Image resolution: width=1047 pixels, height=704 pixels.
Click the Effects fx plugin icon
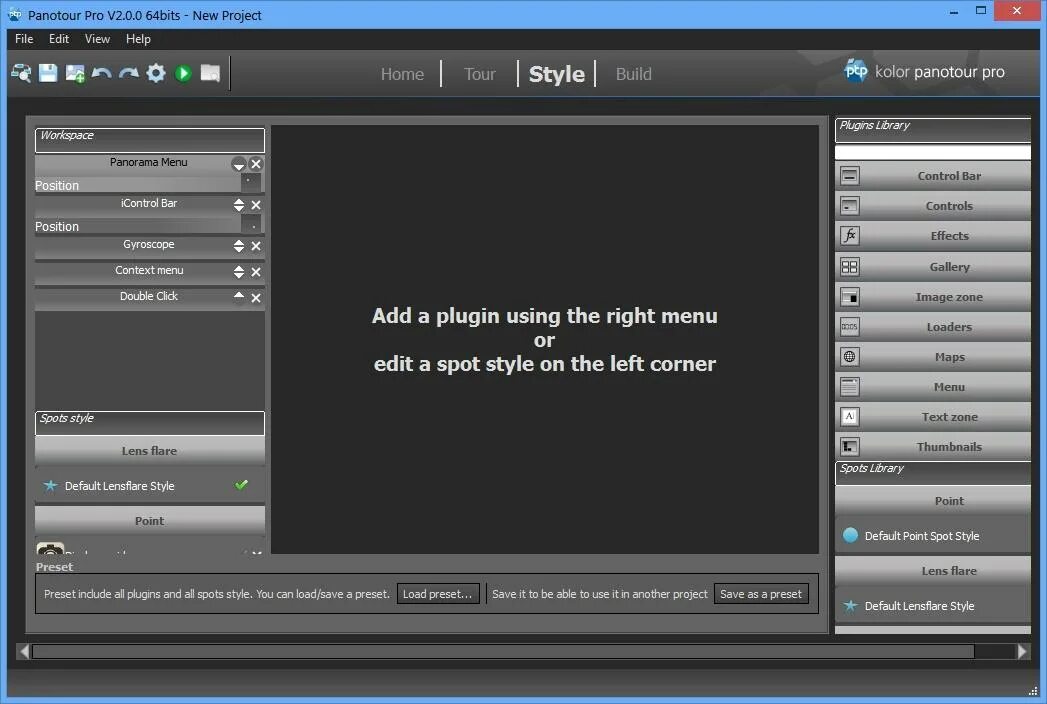[849, 236]
